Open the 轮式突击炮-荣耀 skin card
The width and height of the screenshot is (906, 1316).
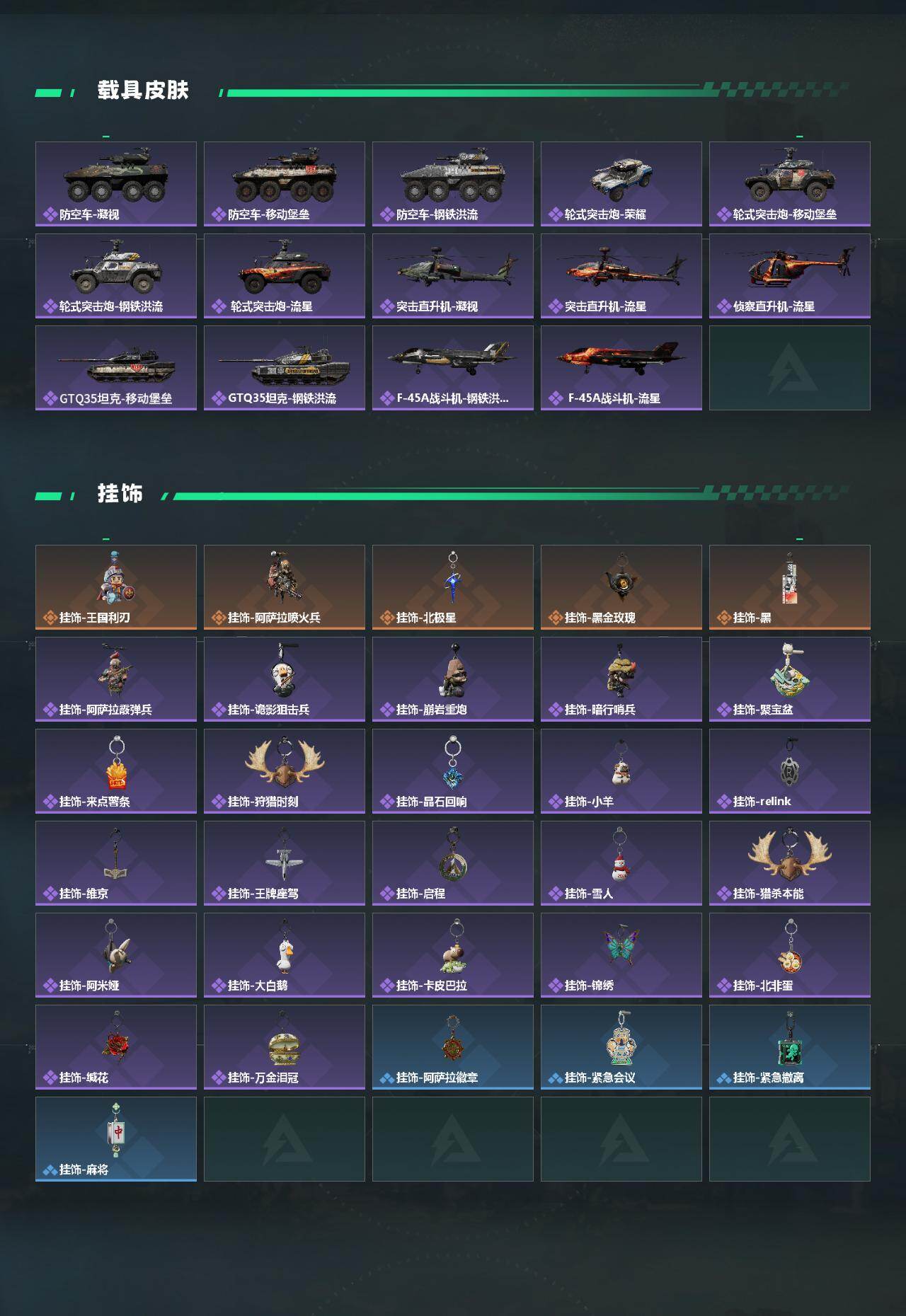621,184
